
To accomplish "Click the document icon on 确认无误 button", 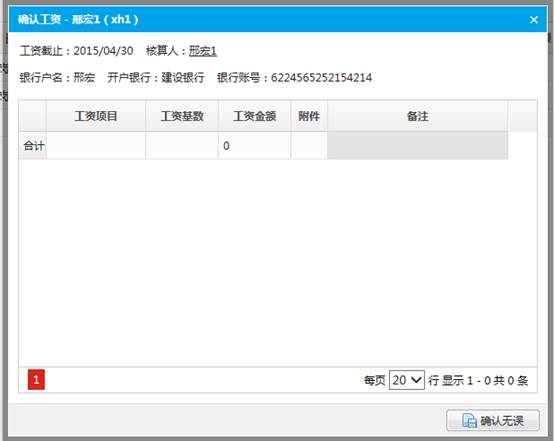I will tap(469, 421).
